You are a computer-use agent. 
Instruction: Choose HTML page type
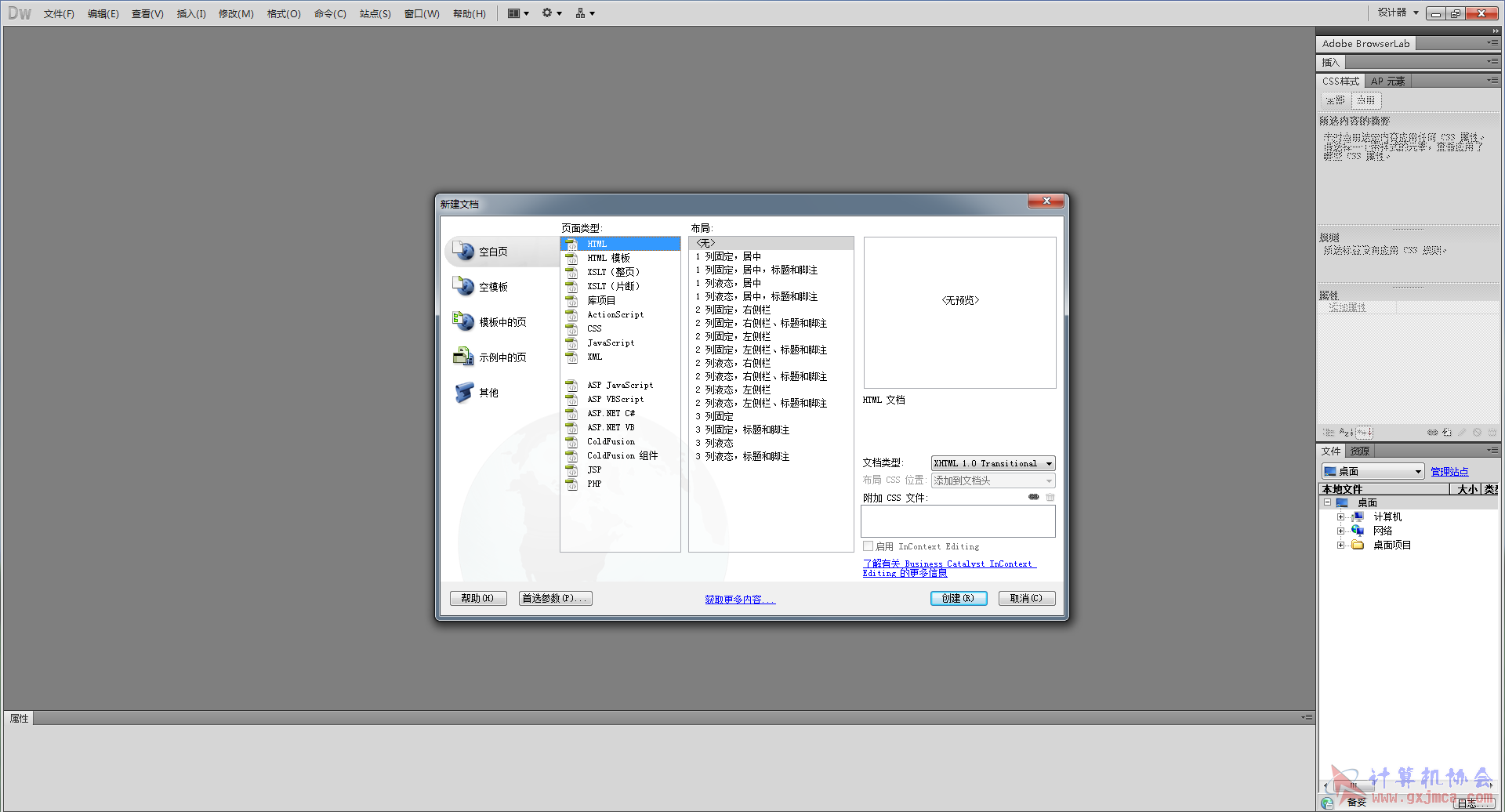point(620,244)
